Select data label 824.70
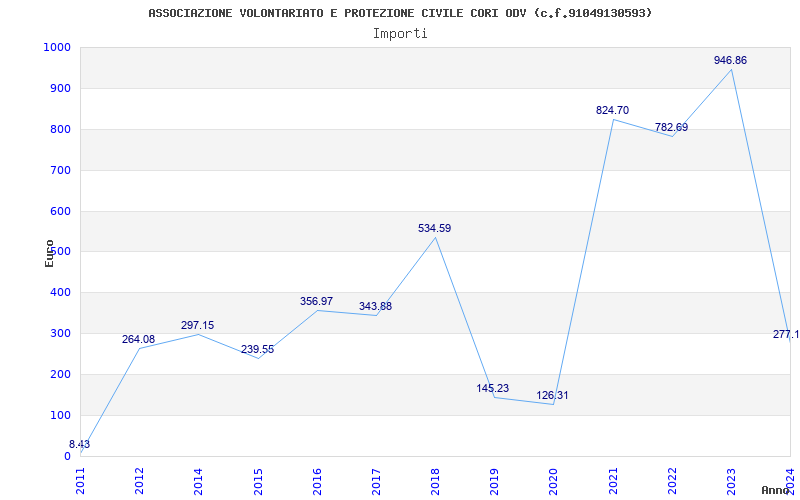Viewport: 800px width, 500px height. tap(613, 110)
